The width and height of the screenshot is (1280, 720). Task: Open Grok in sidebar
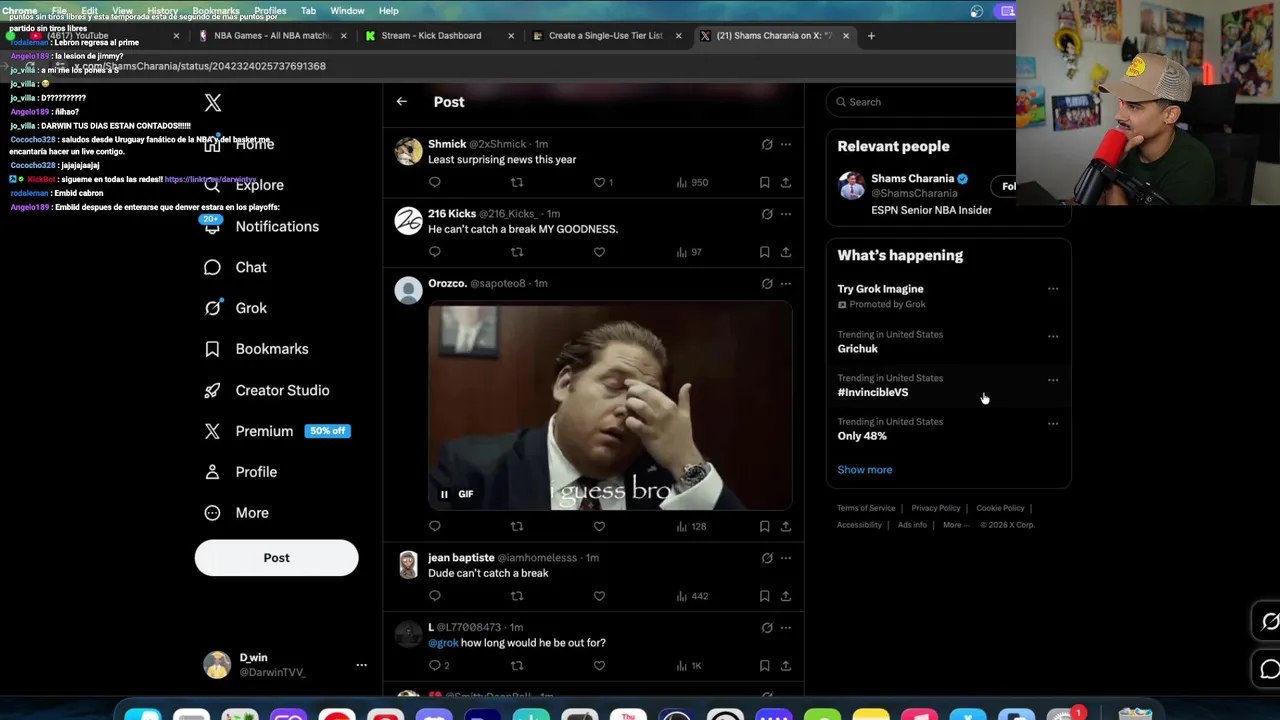236,308
